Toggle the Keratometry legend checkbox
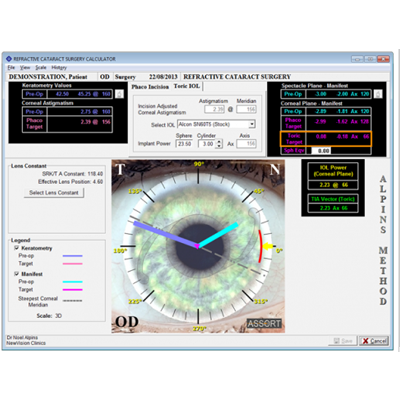Image resolution: width=400 pixels, height=400 pixels. 16,248
